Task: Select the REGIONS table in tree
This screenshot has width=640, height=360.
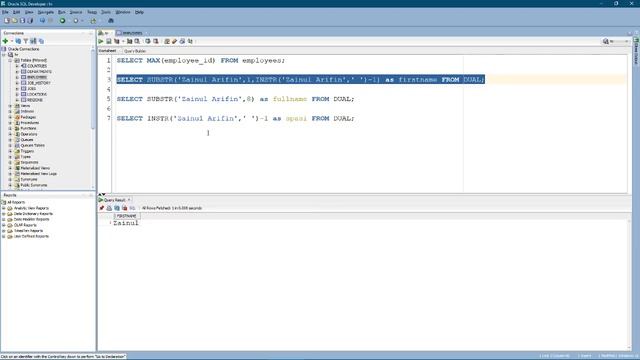Action: pos(35,100)
